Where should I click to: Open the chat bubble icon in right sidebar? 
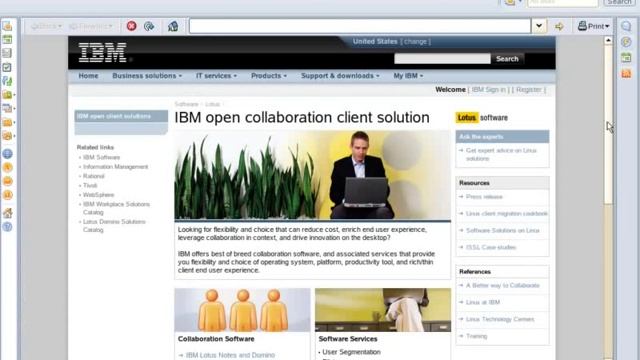626,26
